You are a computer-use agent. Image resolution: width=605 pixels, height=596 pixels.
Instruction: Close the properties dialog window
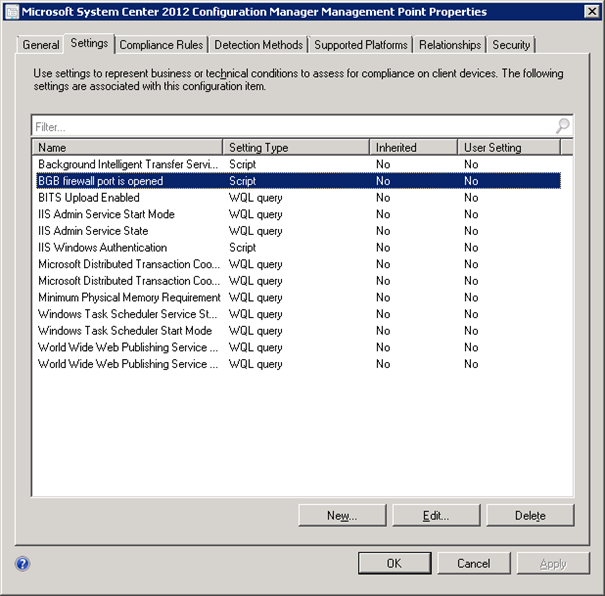[x=592, y=12]
